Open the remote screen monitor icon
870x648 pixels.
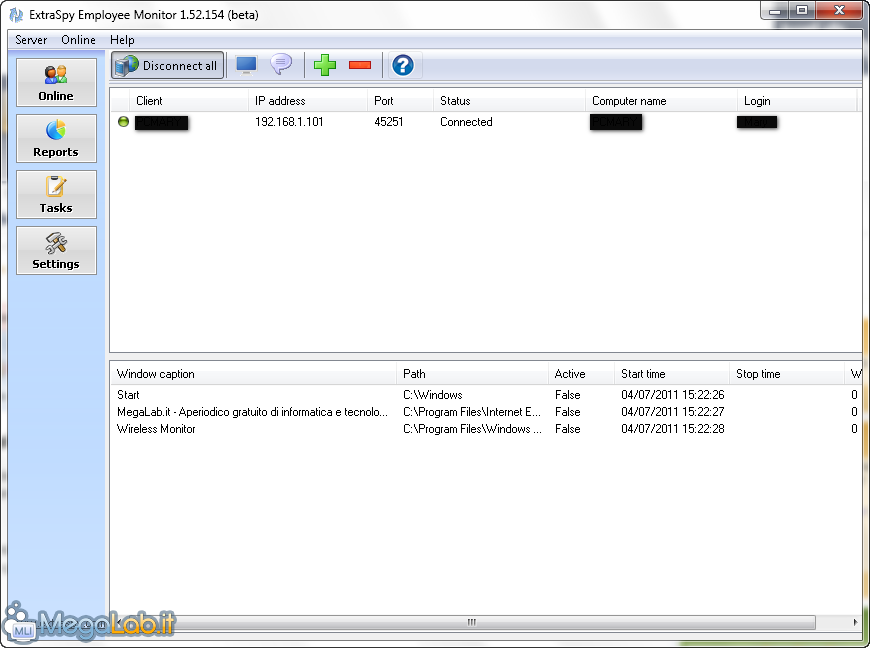tap(246, 65)
